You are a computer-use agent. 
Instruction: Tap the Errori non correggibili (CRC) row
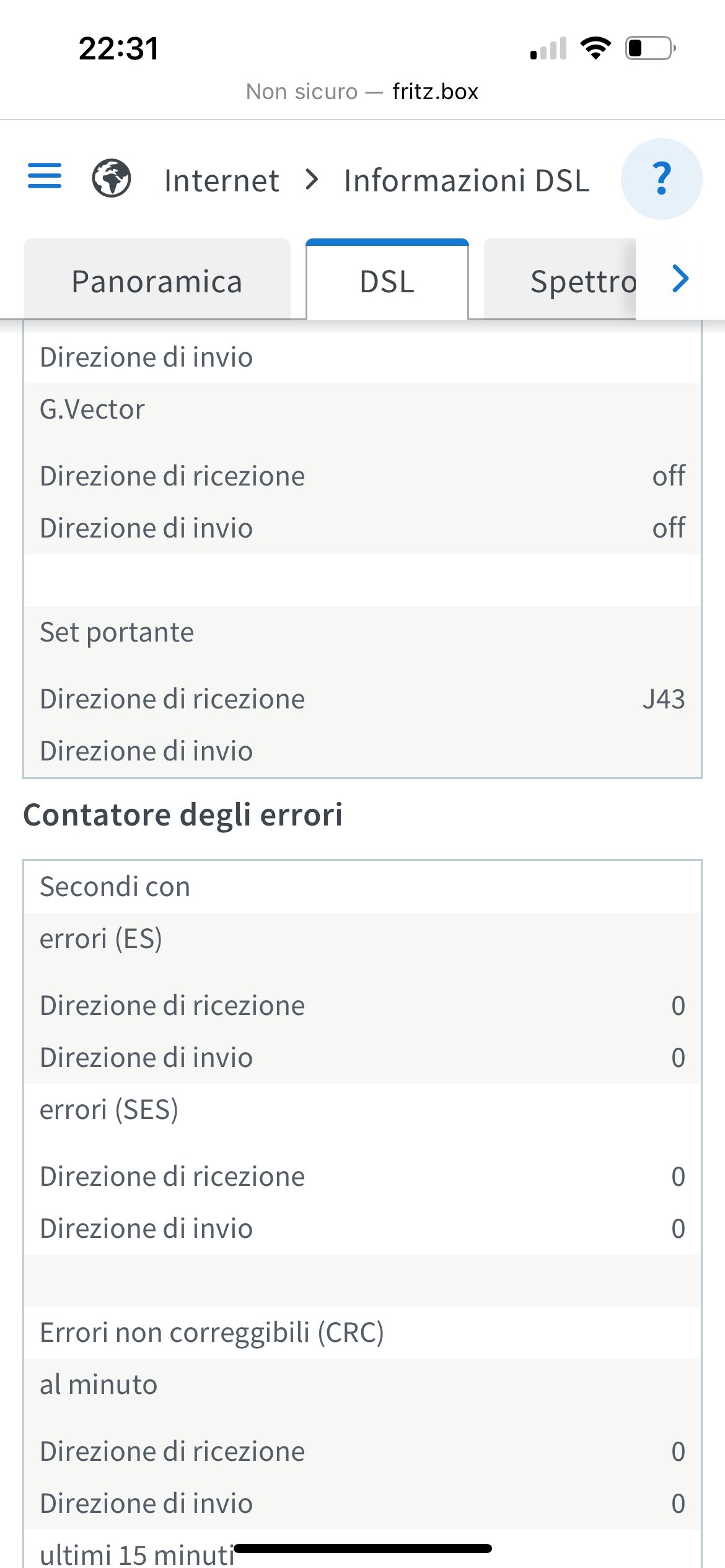(x=362, y=1333)
